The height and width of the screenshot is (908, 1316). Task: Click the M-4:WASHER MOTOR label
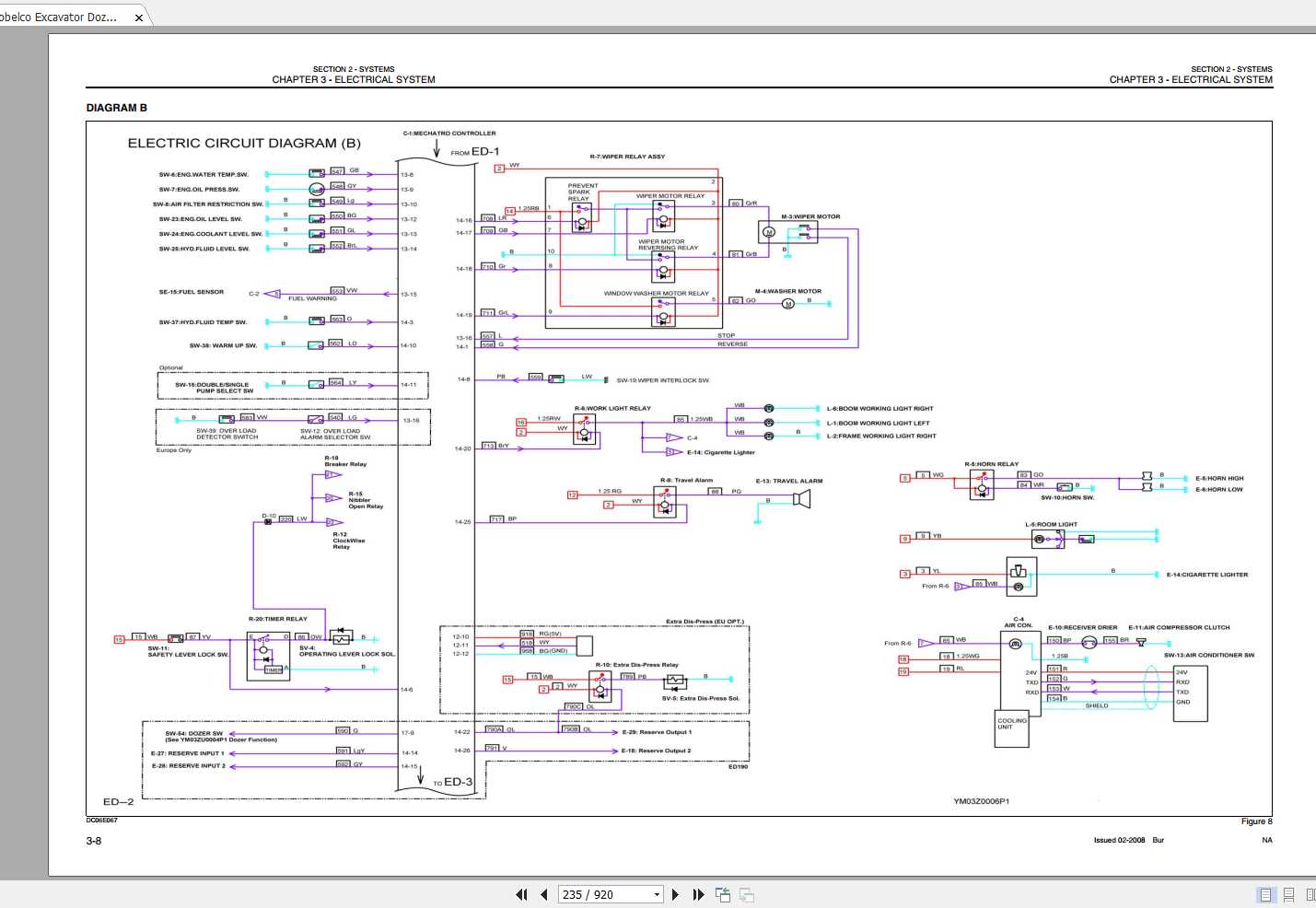788,291
